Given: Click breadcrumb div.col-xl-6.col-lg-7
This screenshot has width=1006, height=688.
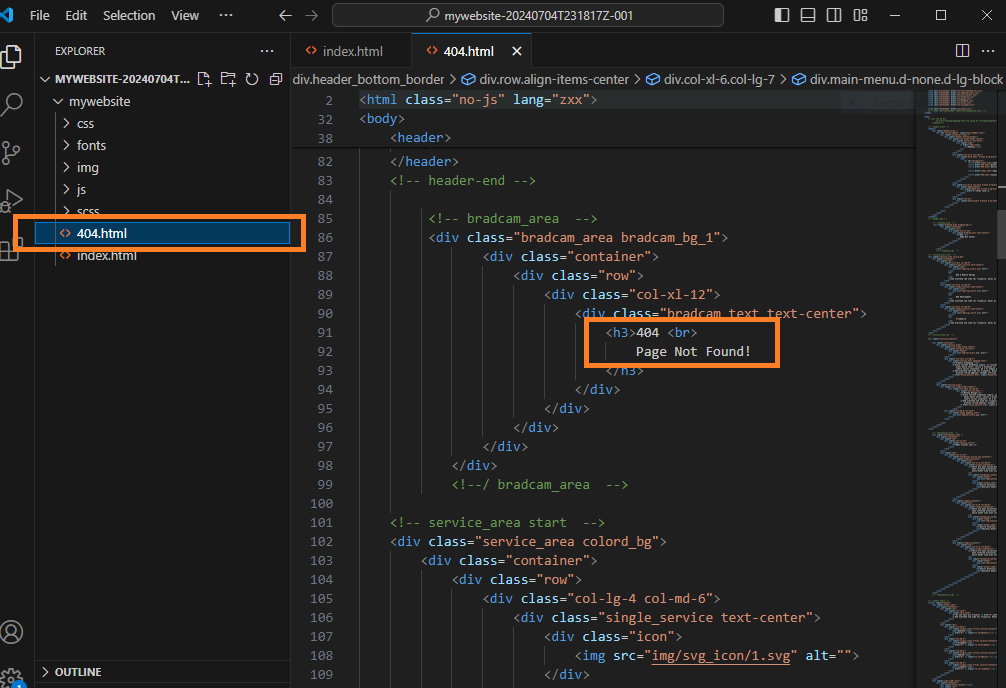Looking at the screenshot, I should (711, 79).
